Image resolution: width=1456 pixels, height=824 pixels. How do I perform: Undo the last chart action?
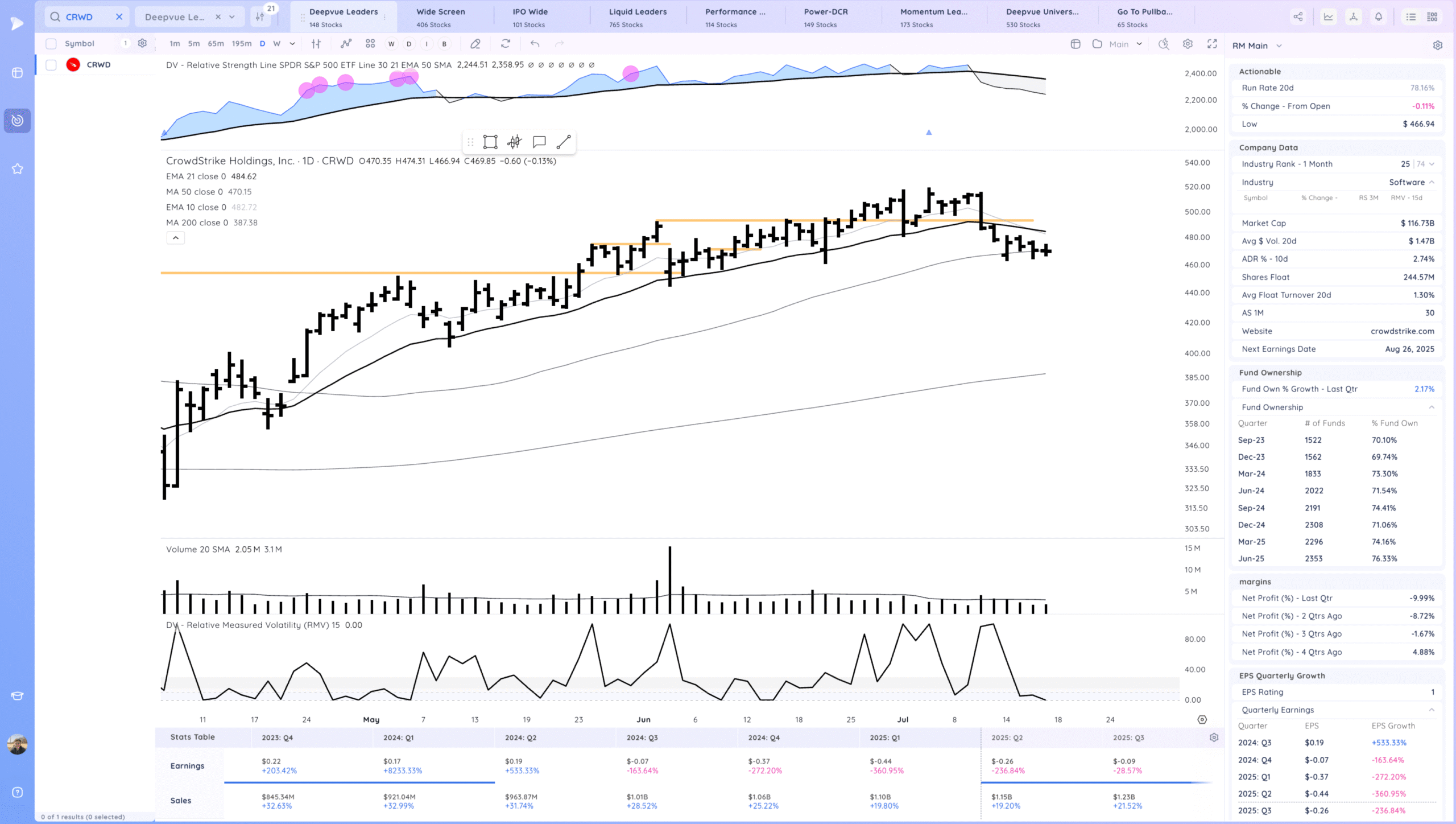point(535,44)
